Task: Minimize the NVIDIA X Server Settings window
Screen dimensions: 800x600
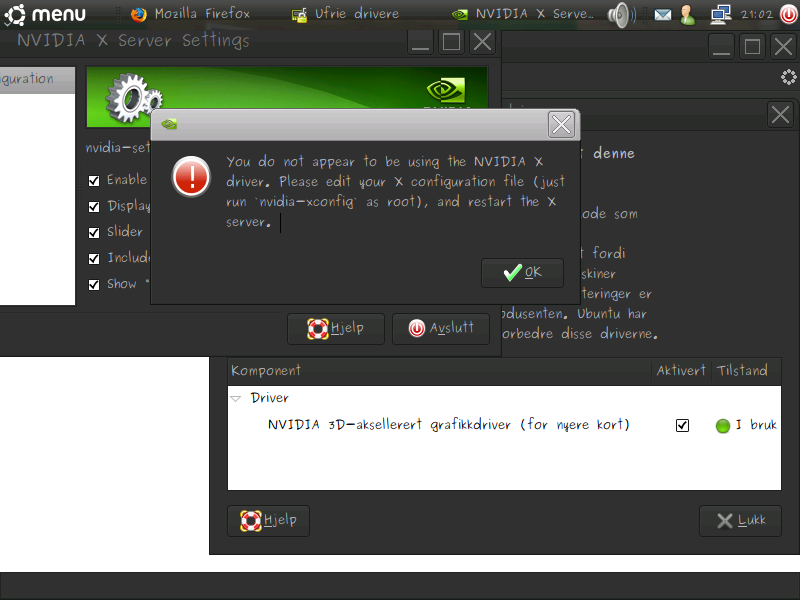Action: [x=420, y=42]
